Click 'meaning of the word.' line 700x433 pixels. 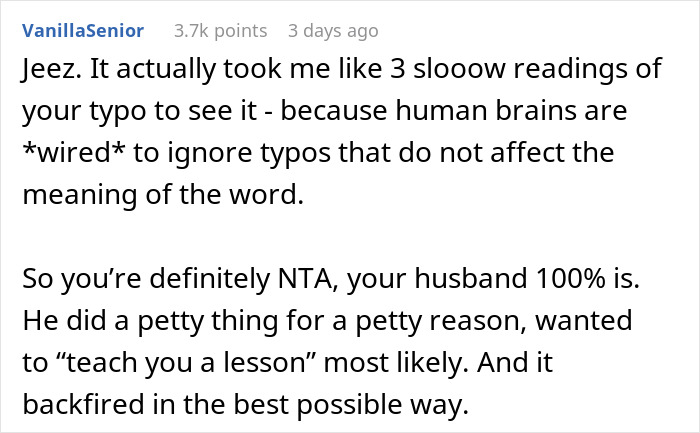[x=163, y=195]
